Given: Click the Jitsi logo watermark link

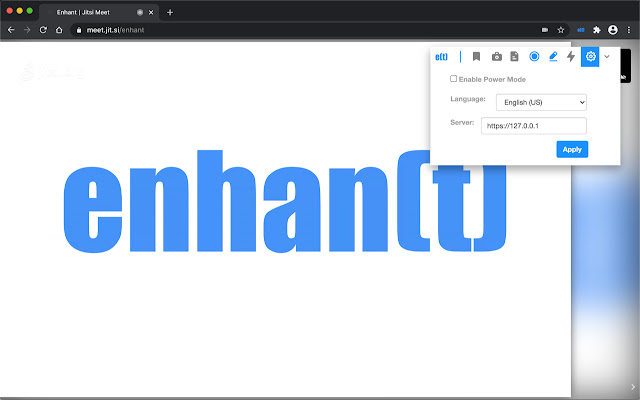Looking at the screenshot, I should point(51,72).
